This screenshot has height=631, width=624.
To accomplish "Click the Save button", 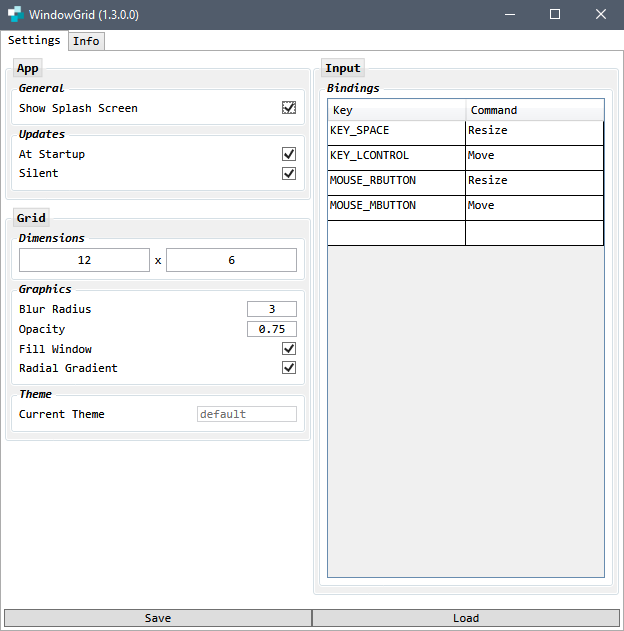I will 158,618.
